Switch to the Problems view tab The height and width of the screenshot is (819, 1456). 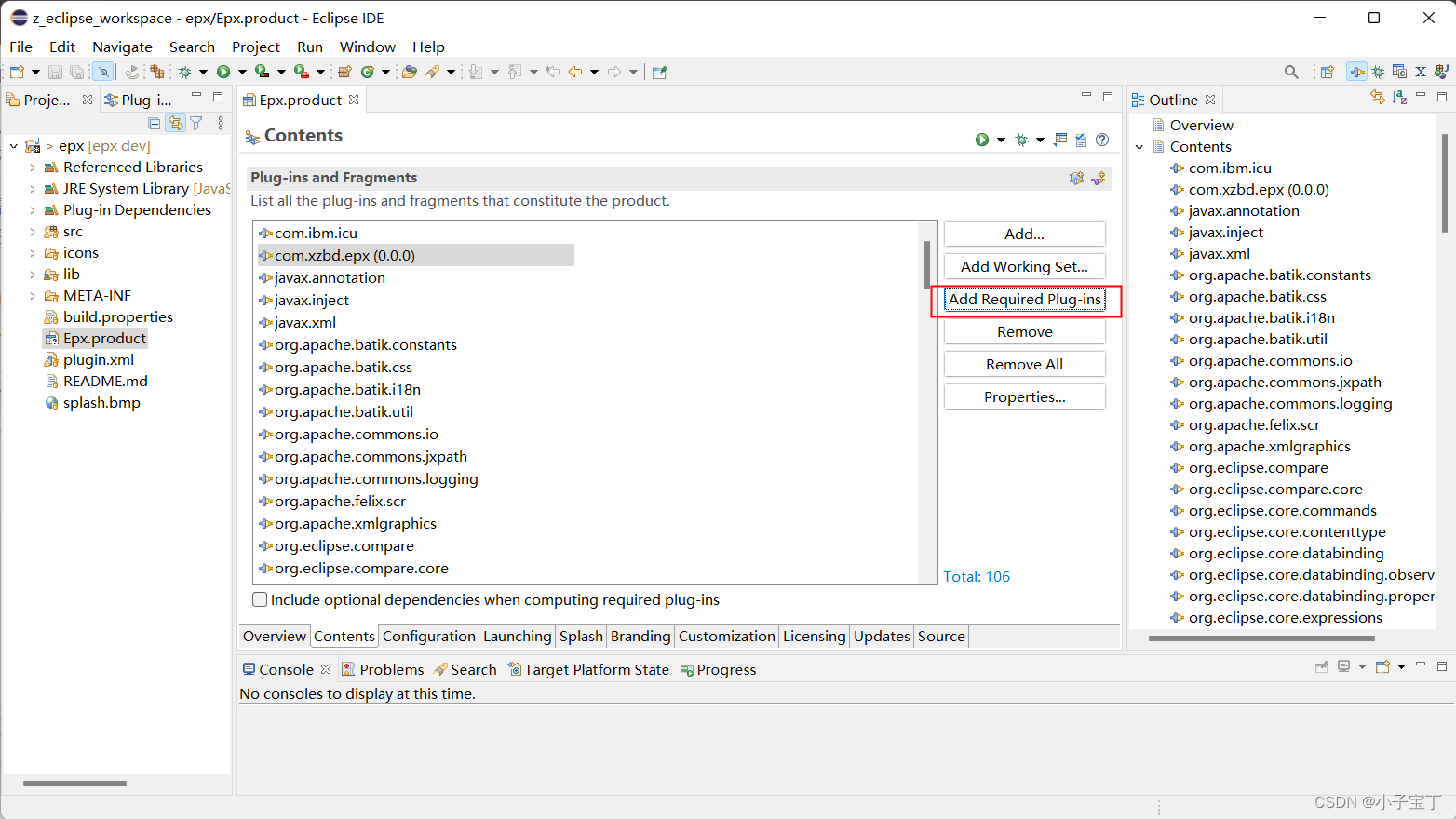coord(383,669)
